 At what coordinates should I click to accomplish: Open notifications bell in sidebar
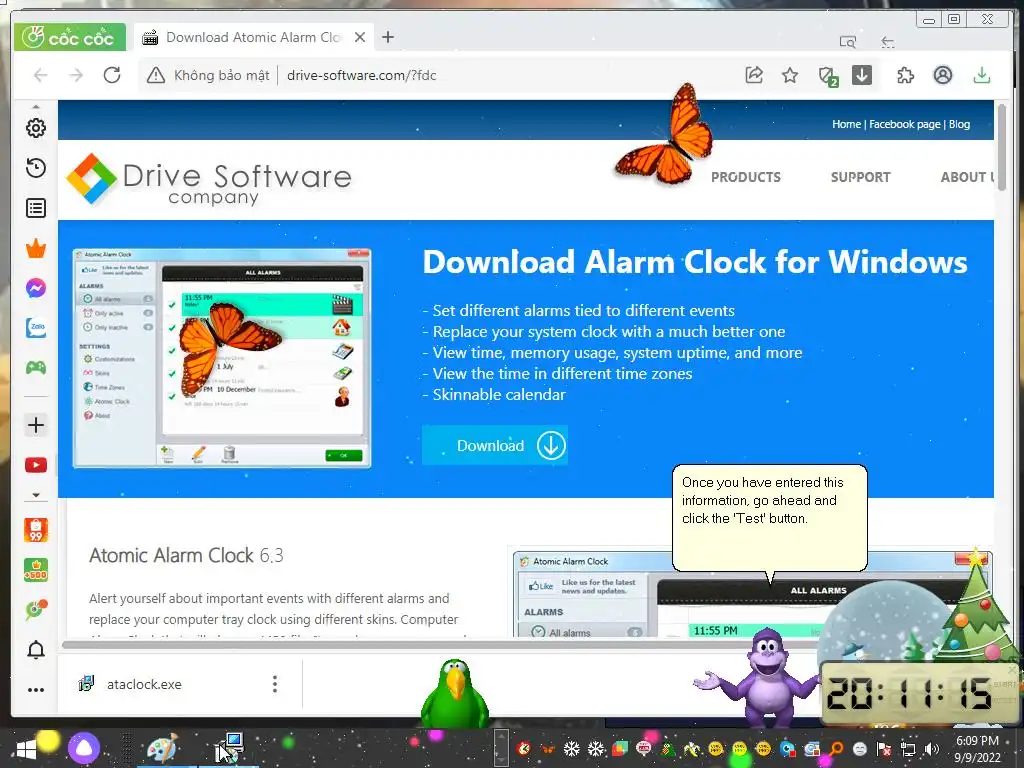36,650
